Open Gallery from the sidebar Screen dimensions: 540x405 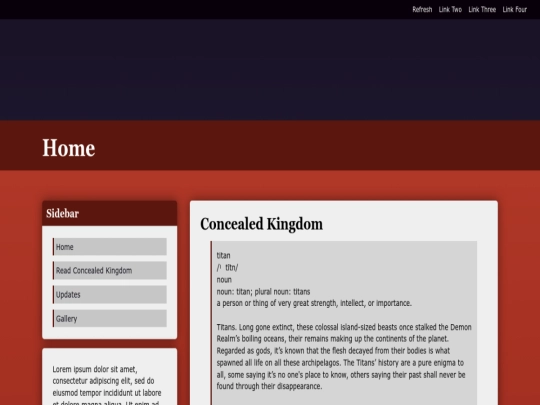point(110,318)
